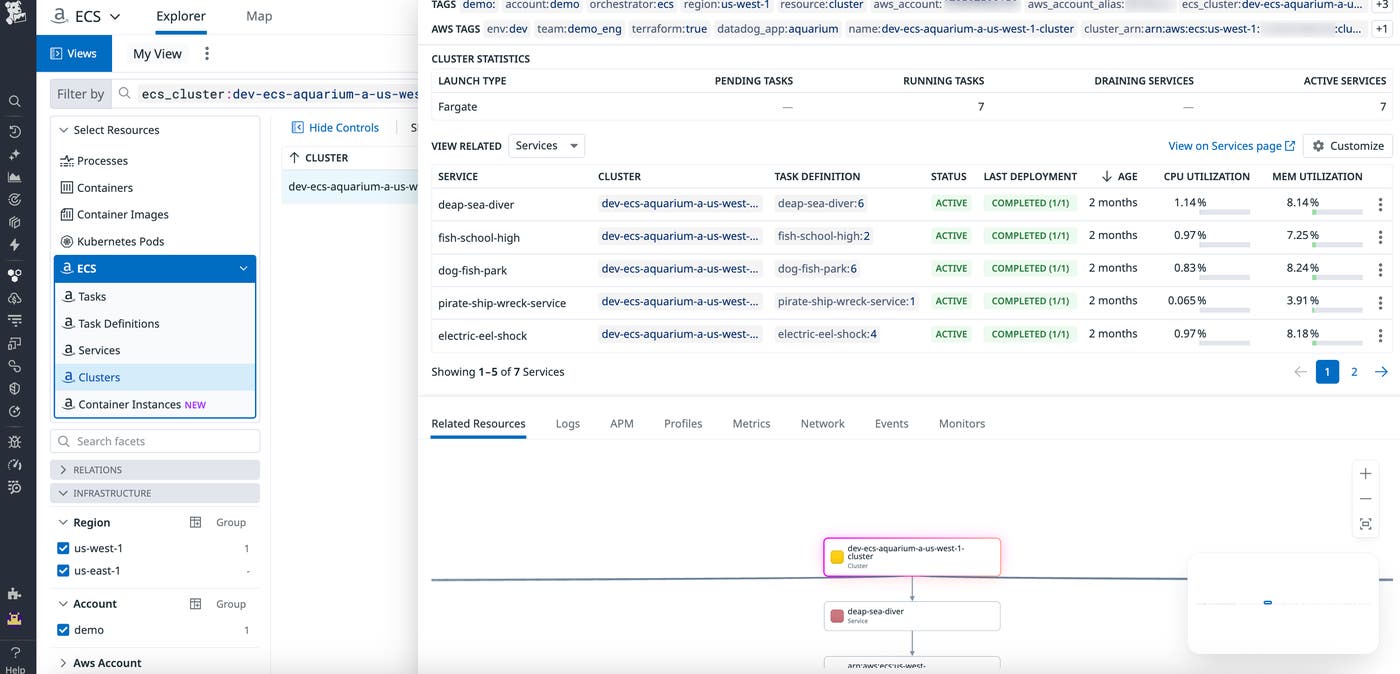Uncheck the us-east-1 region filter

pos(63,570)
